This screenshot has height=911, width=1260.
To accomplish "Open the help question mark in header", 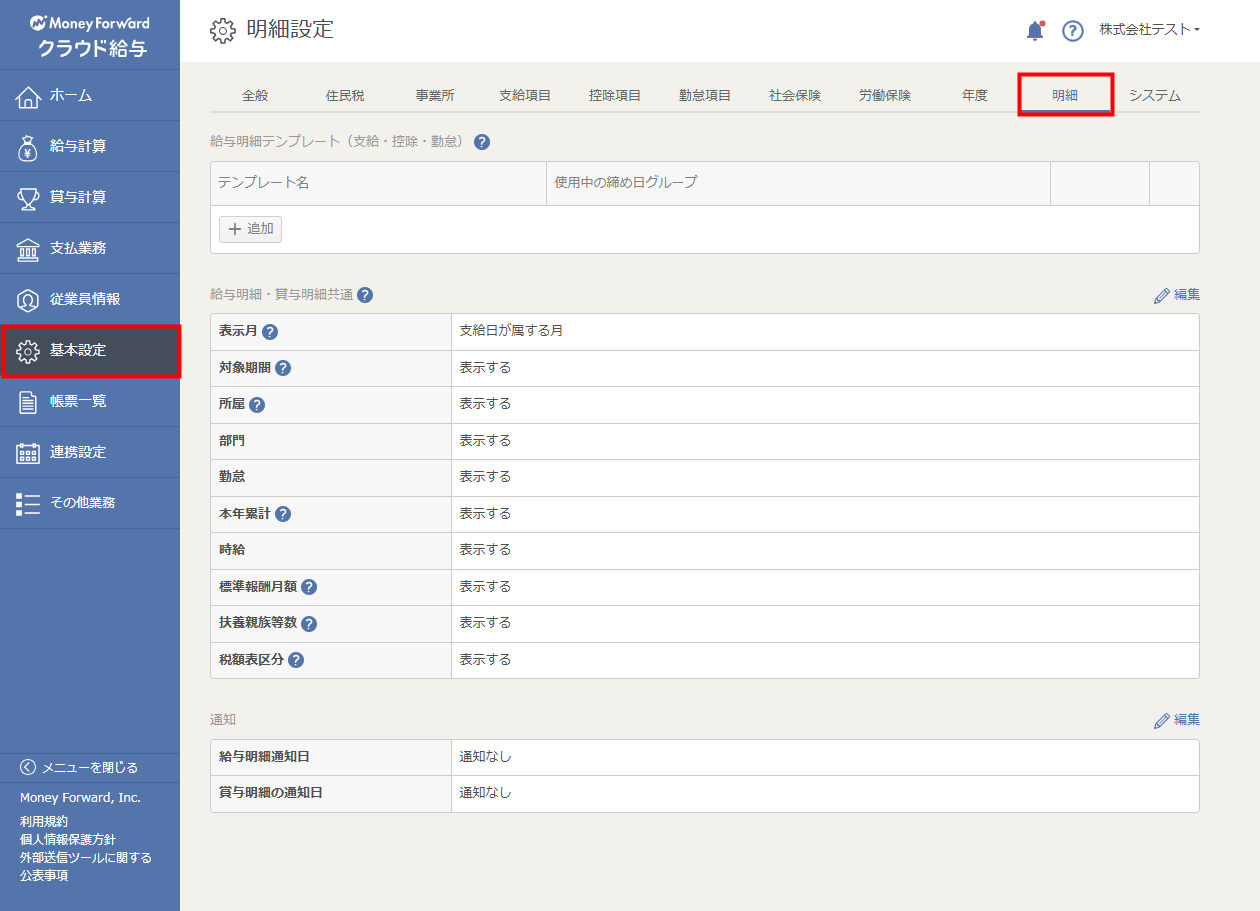I will point(1073,31).
